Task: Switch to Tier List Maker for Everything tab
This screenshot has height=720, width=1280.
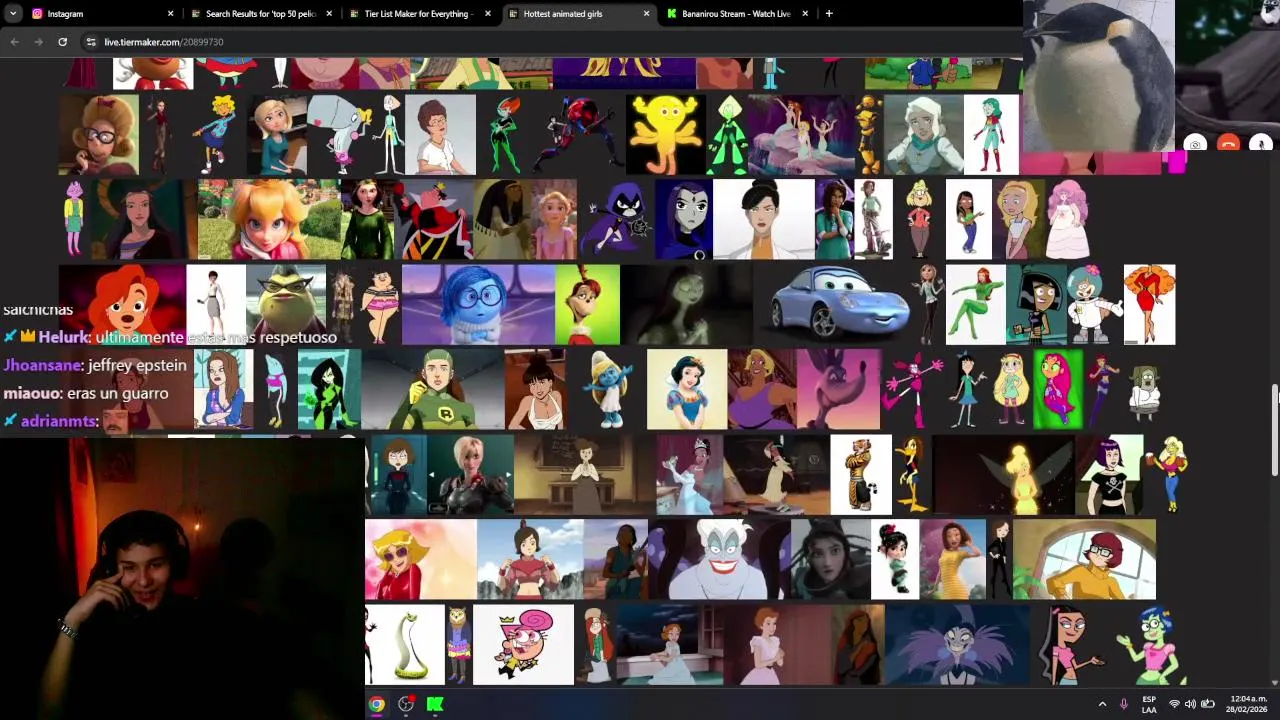Action: pyautogui.click(x=417, y=14)
